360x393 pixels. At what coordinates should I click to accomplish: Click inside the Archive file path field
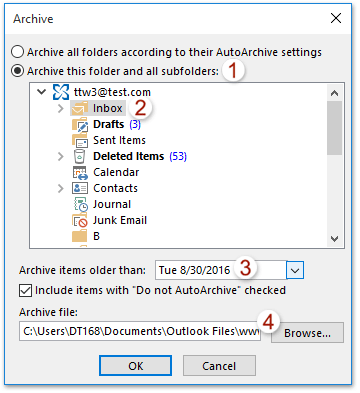140,331
